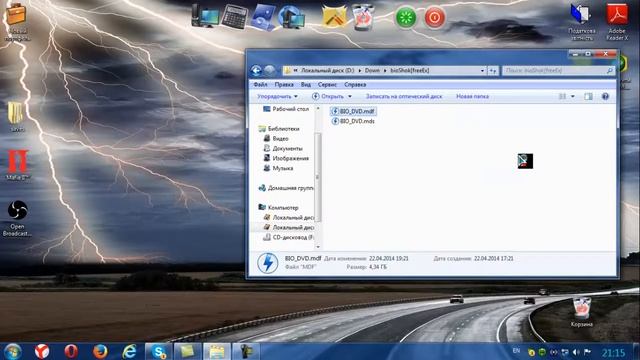
Task: Click the Down segment in address bar
Action: 372,71
